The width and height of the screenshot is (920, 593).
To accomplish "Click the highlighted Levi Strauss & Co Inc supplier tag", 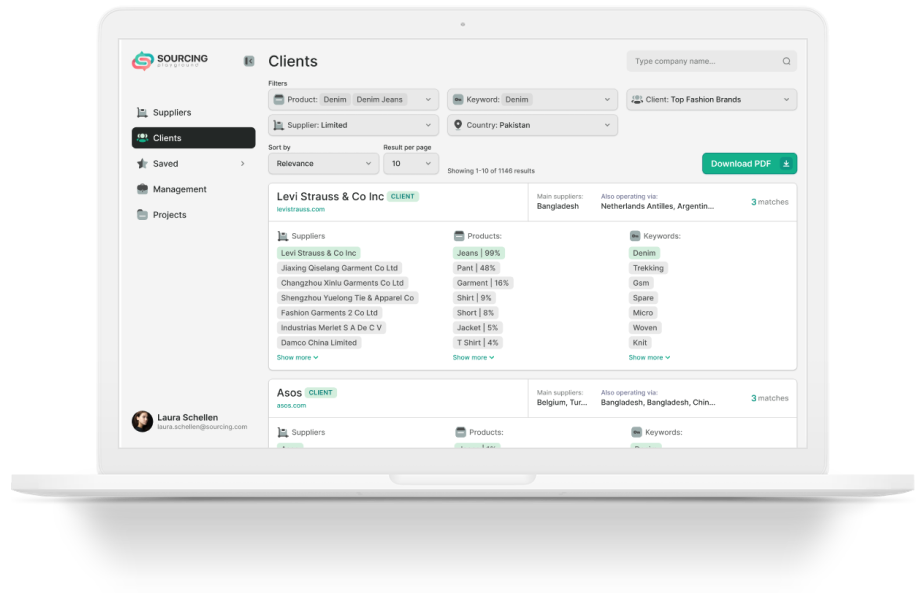I will point(319,253).
